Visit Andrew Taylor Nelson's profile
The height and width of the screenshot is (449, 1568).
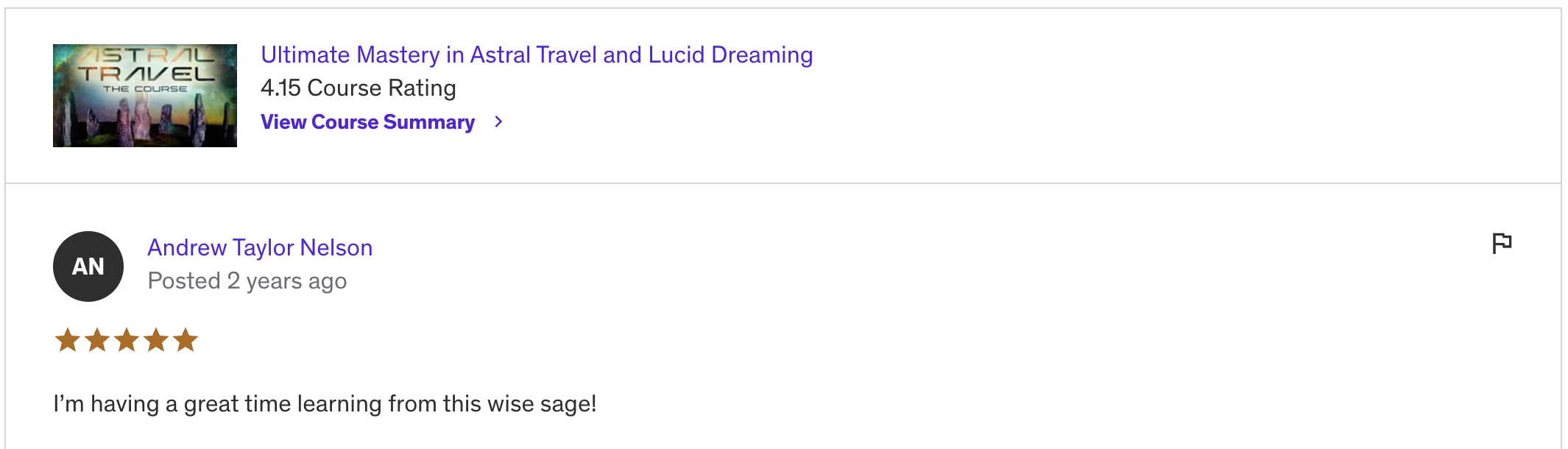tap(260, 248)
